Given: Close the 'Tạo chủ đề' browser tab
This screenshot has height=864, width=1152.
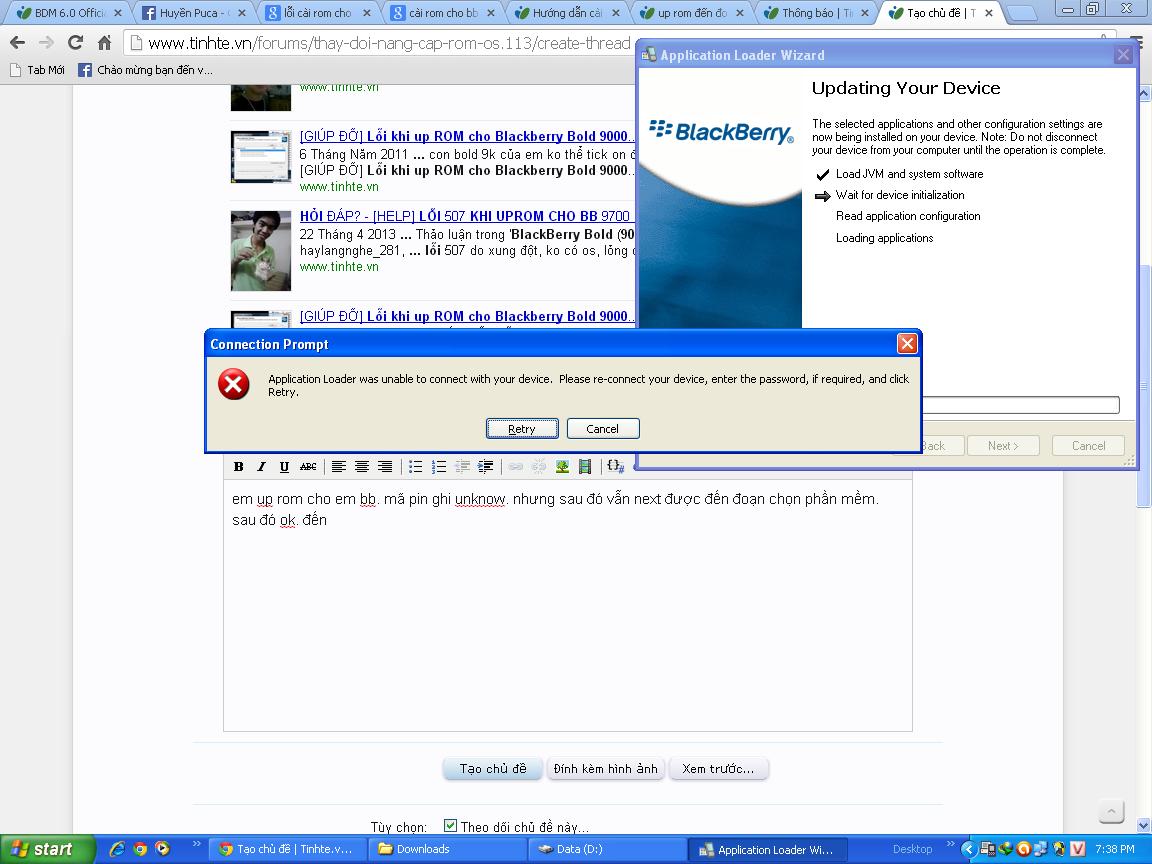Looking at the screenshot, I should pos(989,12).
